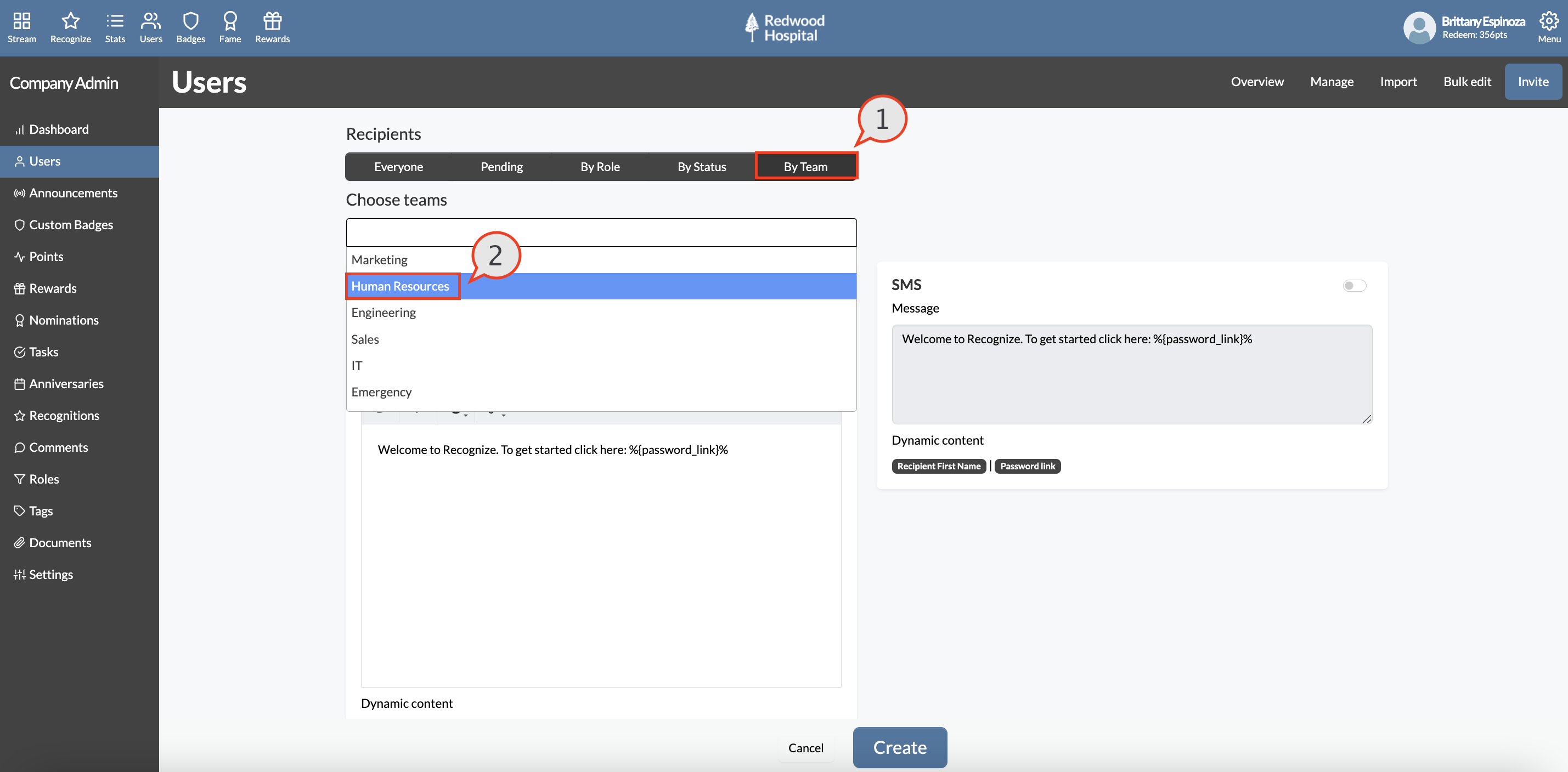Viewport: 1568px width, 772px height.
Task: Click the Invite button
Action: coord(1533,82)
